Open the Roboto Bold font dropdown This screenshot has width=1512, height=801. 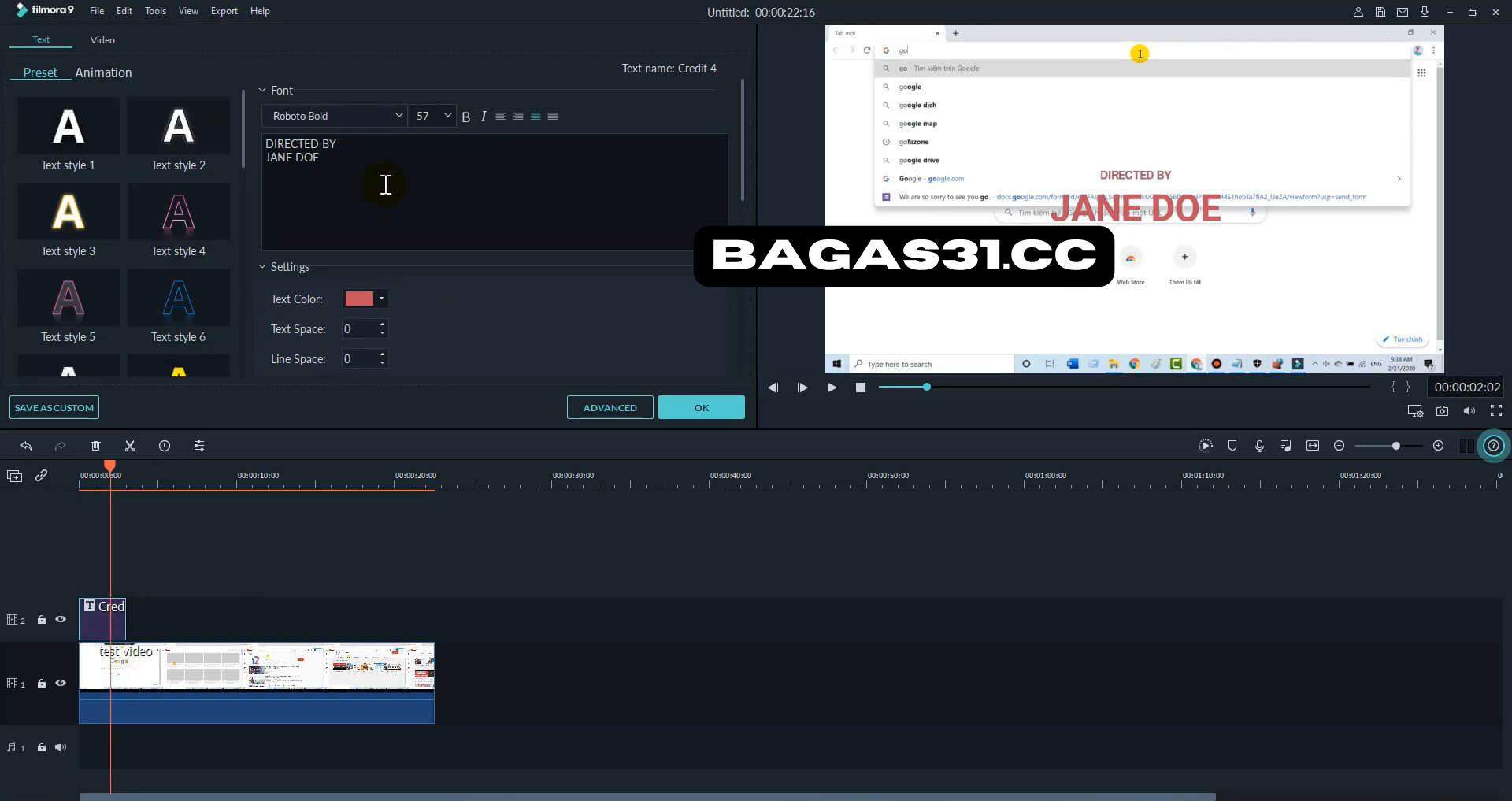[334, 116]
